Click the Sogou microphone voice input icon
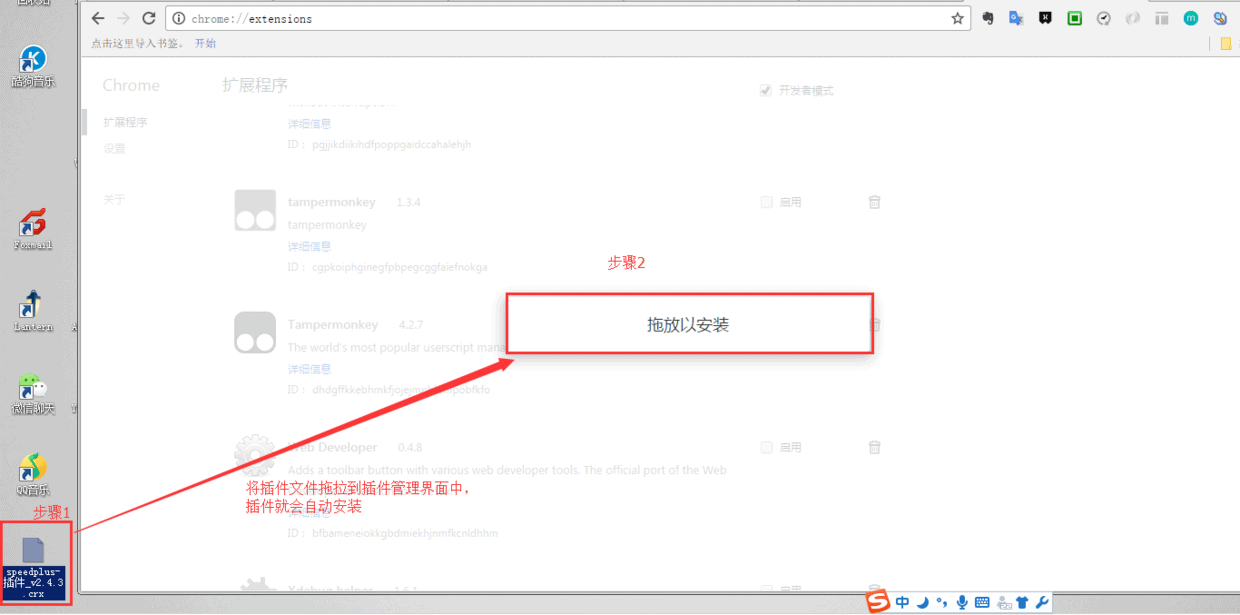This screenshot has height=615, width=1240. [962, 602]
